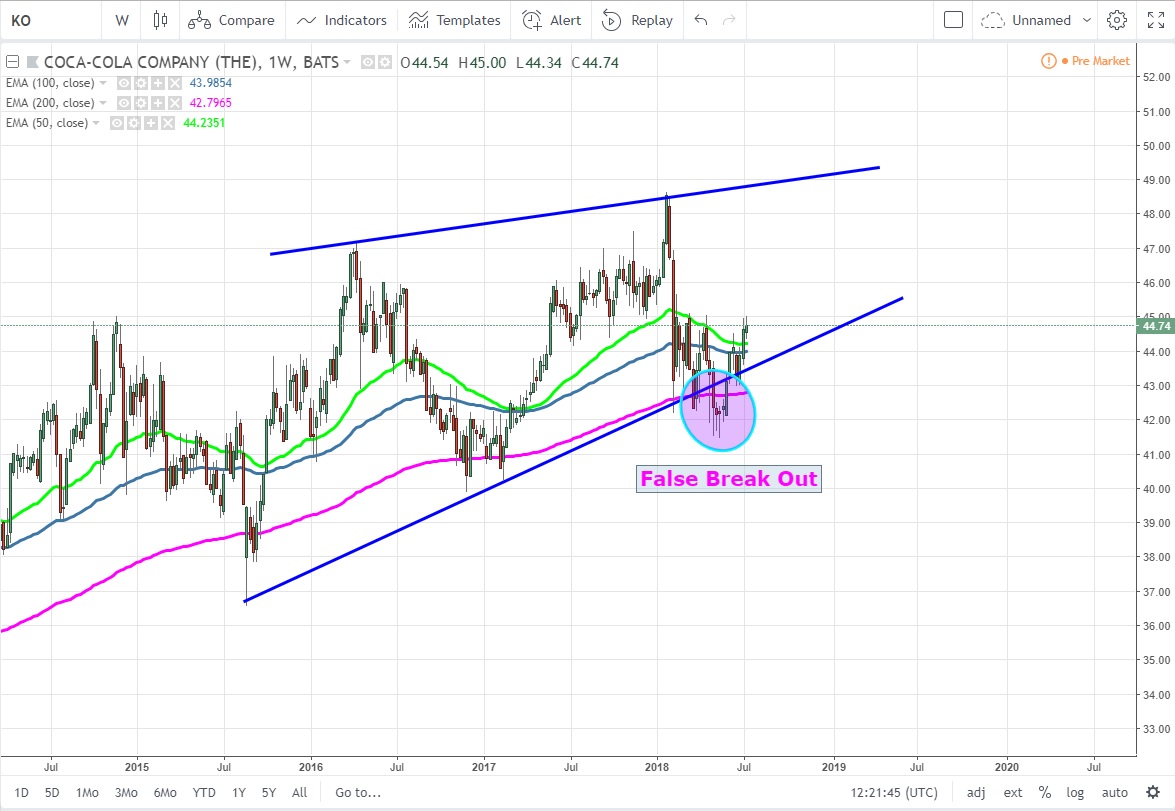Screen dimensions: 1175x811
Task: Start bar Replay mode
Action: point(638,20)
